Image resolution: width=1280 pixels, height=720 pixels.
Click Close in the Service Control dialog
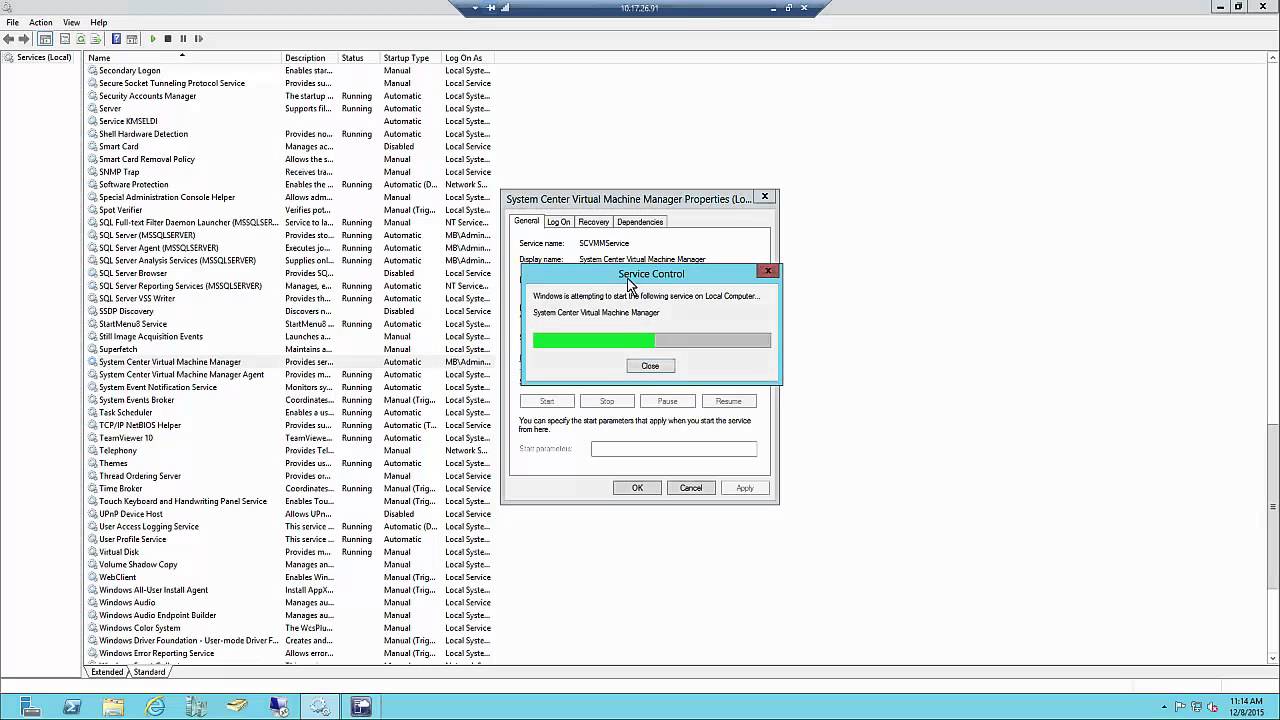point(650,366)
